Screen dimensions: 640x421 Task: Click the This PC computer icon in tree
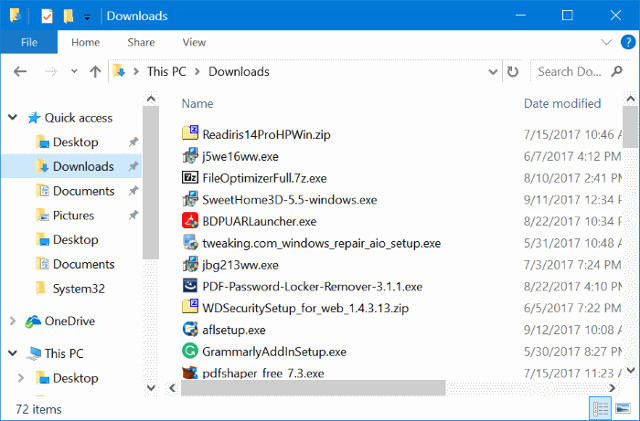tap(33, 354)
